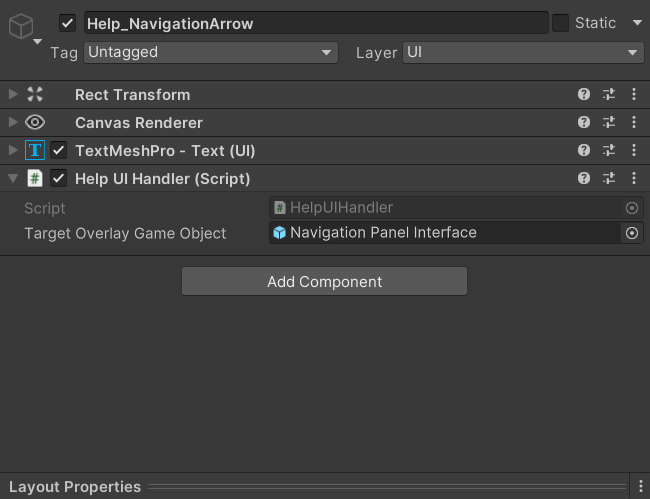Click the Canvas Renderer title text
650x499 pixels.
pyautogui.click(x=139, y=123)
